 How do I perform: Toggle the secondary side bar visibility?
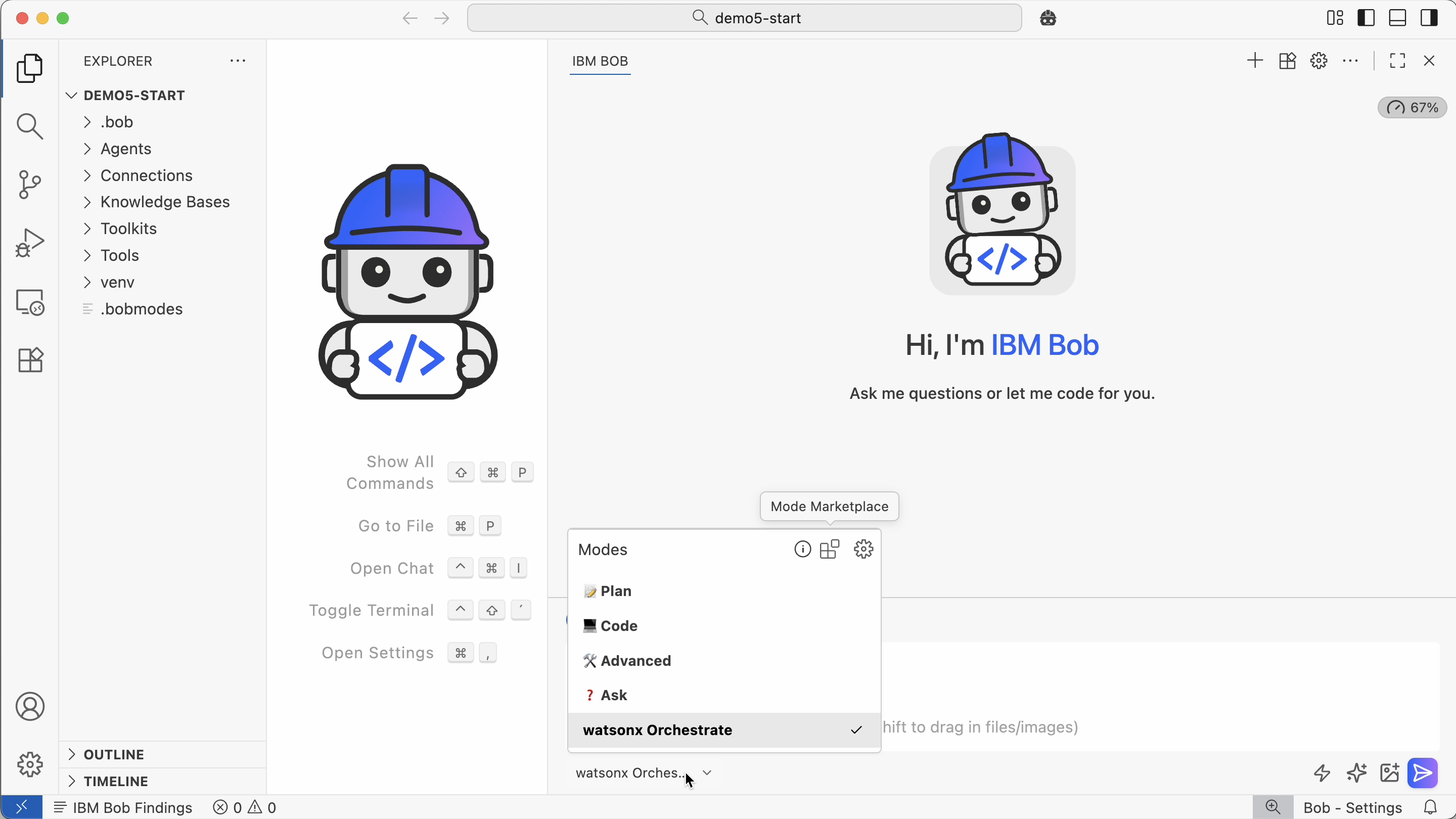click(1429, 18)
